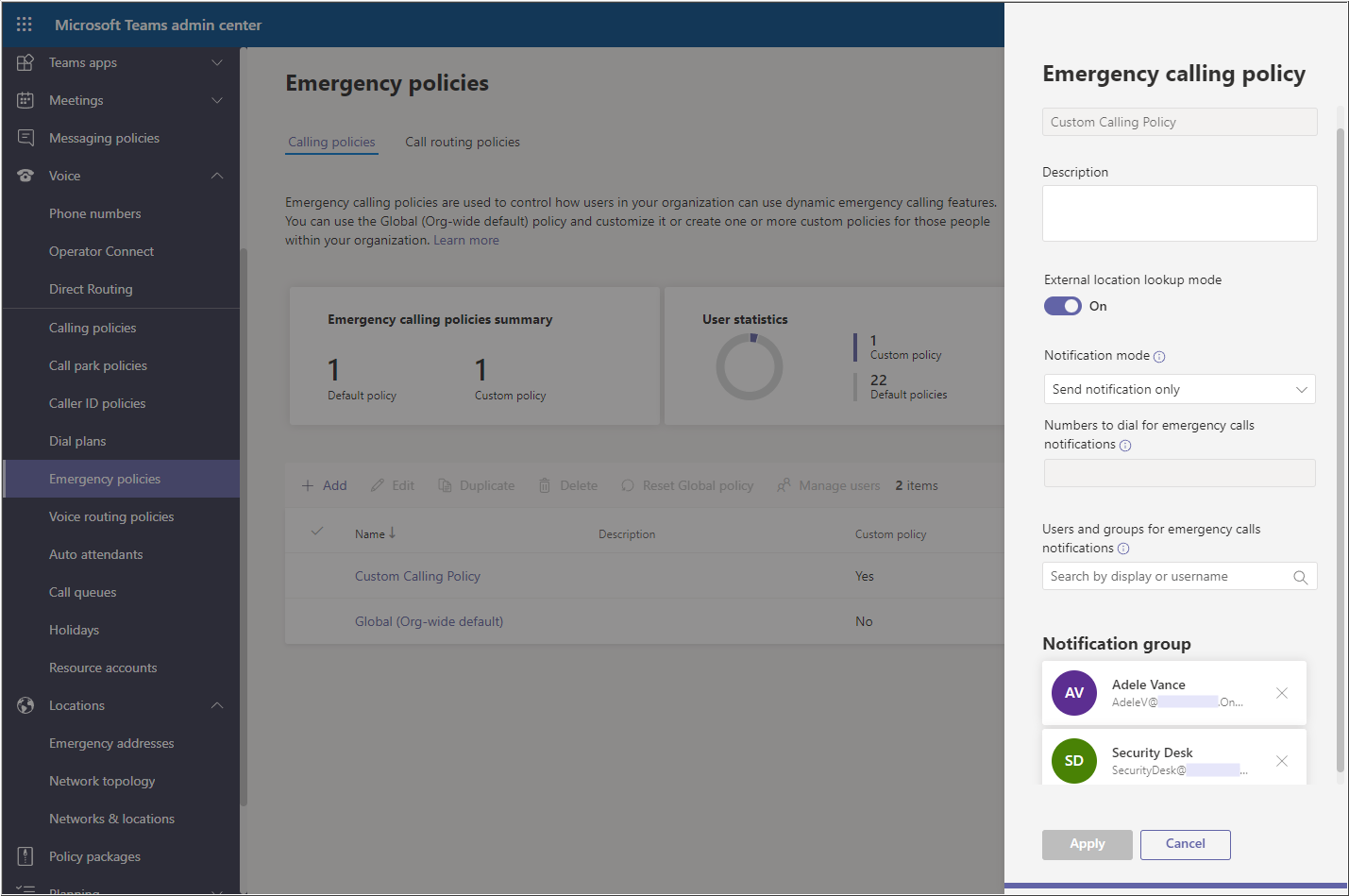
Task: Toggle External location lookup mode switch
Action: tap(1063, 306)
